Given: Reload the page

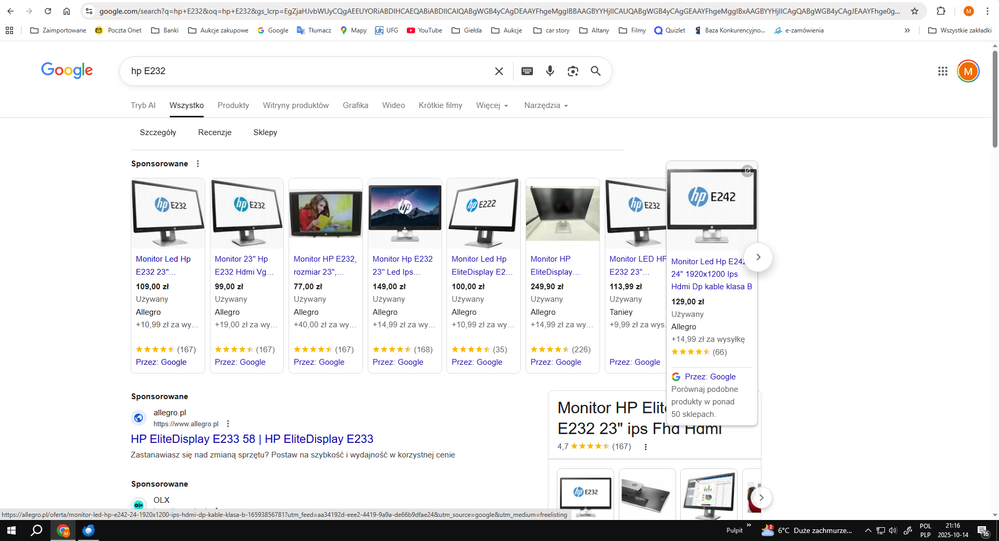Looking at the screenshot, I should click(46, 11).
